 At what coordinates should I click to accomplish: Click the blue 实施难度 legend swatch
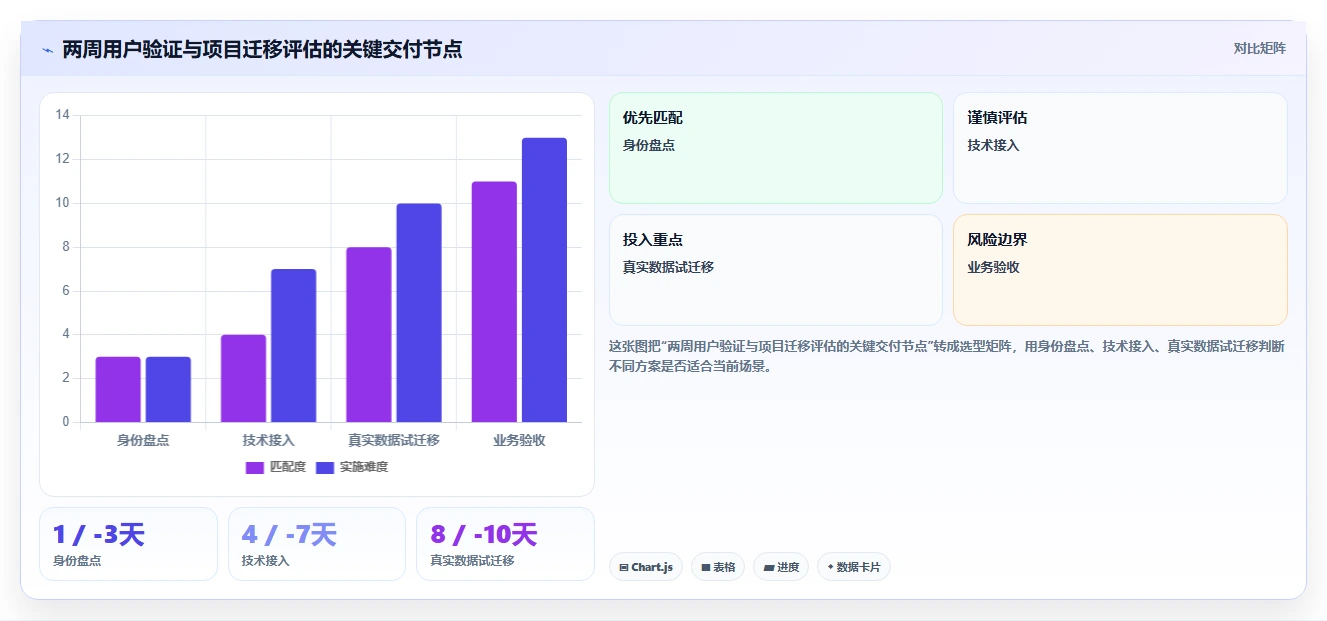325,467
